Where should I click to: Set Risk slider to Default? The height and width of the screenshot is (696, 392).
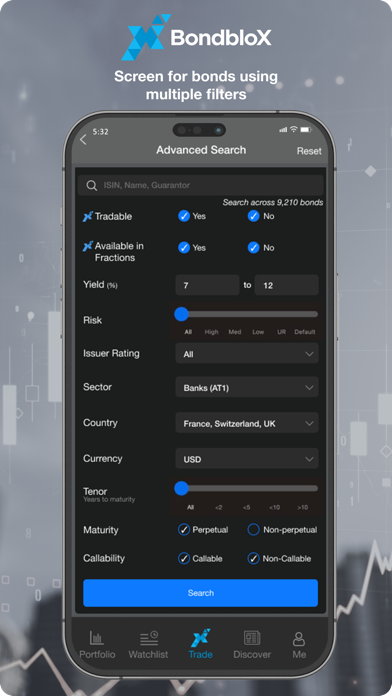pyautogui.click(x=305, y=332)
